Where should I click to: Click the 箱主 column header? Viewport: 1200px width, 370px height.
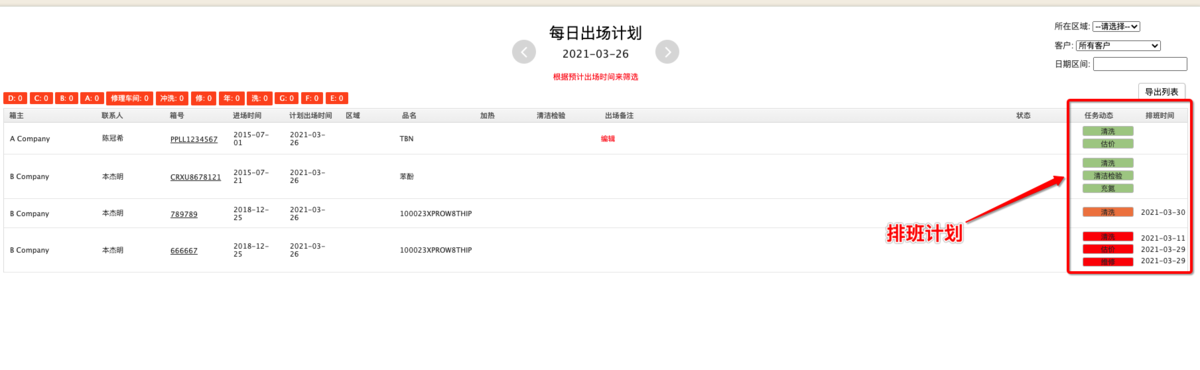point(17,115)
